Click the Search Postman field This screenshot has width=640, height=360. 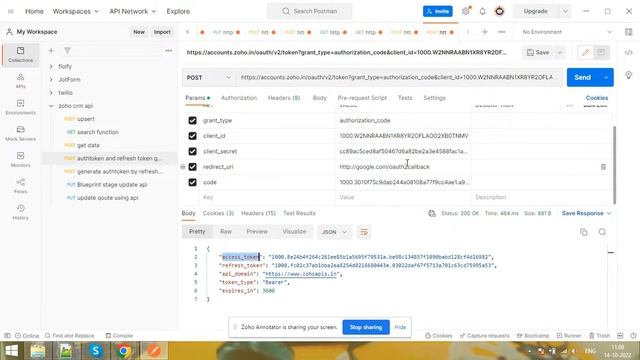[309, 11]
